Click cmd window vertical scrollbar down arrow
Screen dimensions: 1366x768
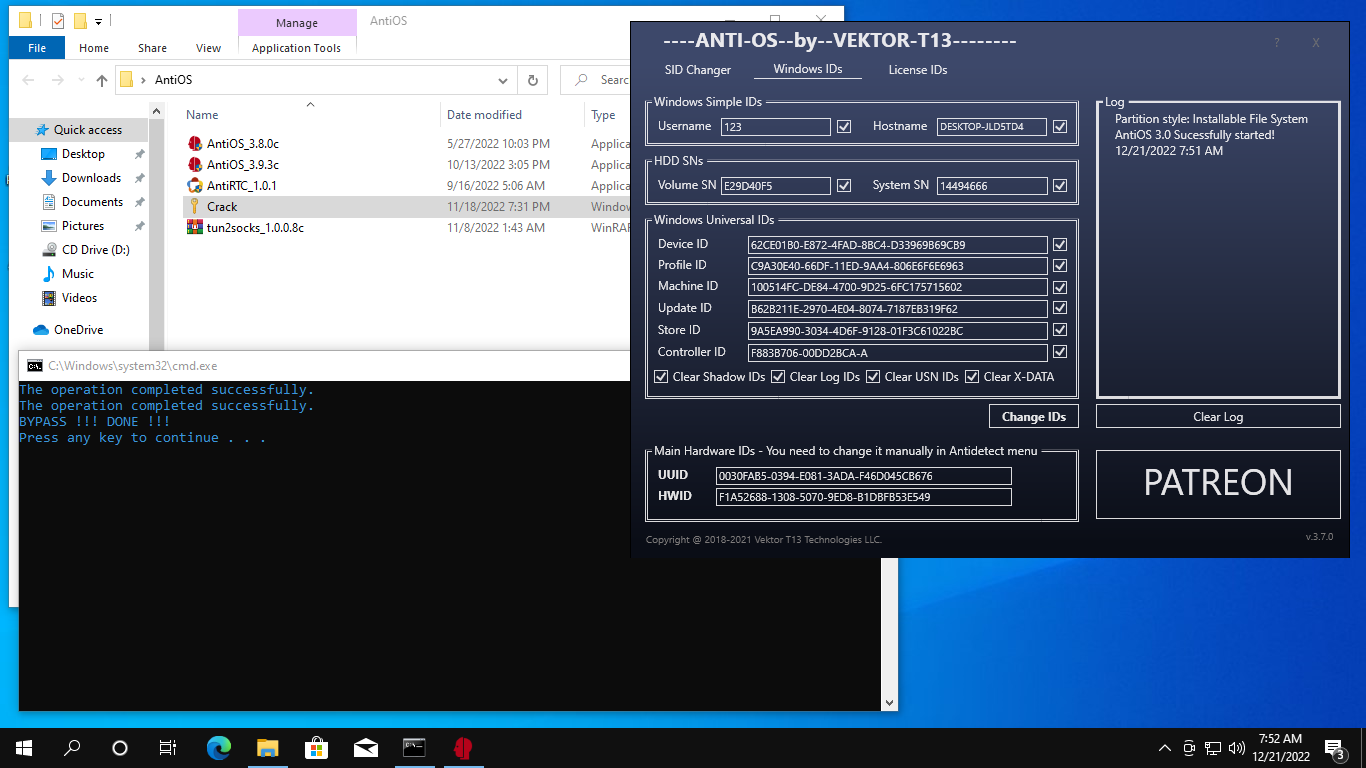[889, 702]
